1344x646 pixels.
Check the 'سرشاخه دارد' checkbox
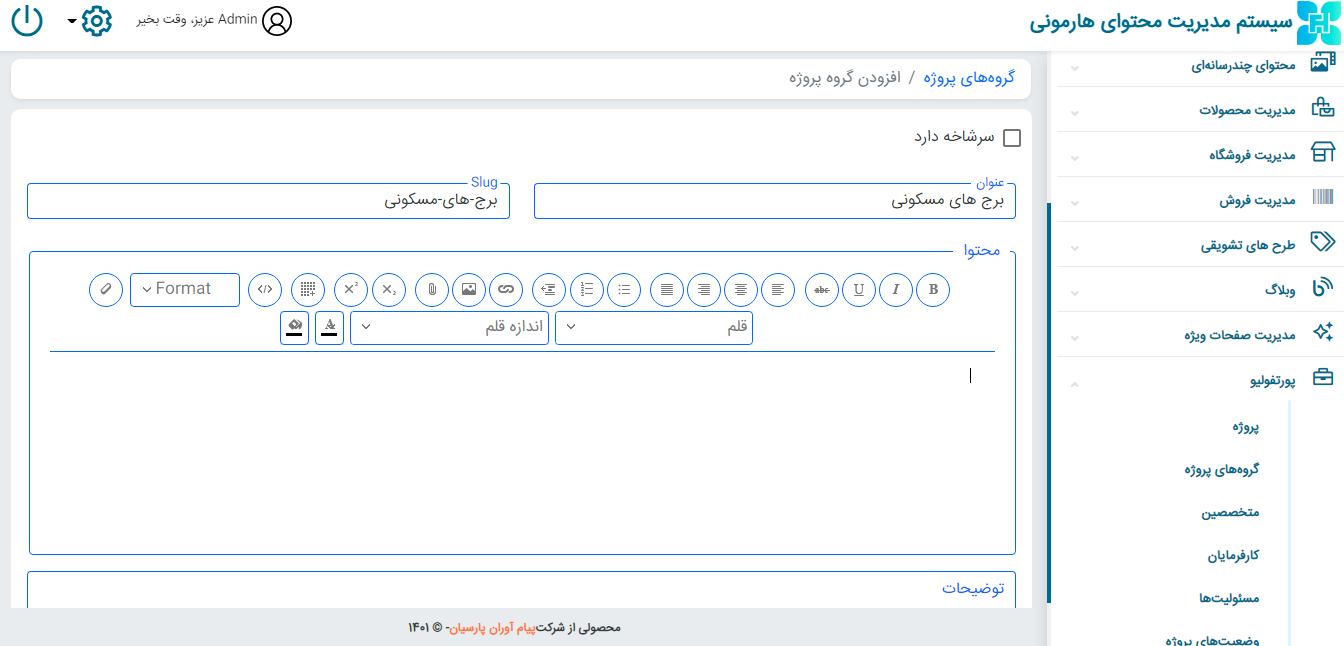point(1012,138)
